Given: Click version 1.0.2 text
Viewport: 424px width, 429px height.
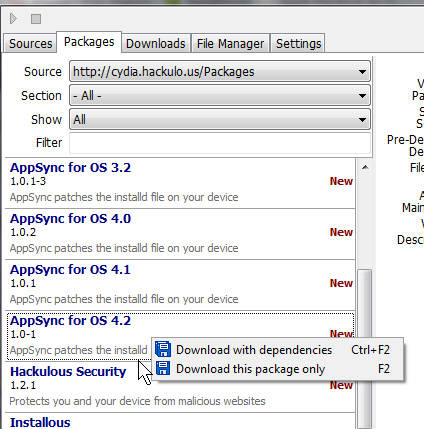Looking at the screenshot, I should pos(23,232).
